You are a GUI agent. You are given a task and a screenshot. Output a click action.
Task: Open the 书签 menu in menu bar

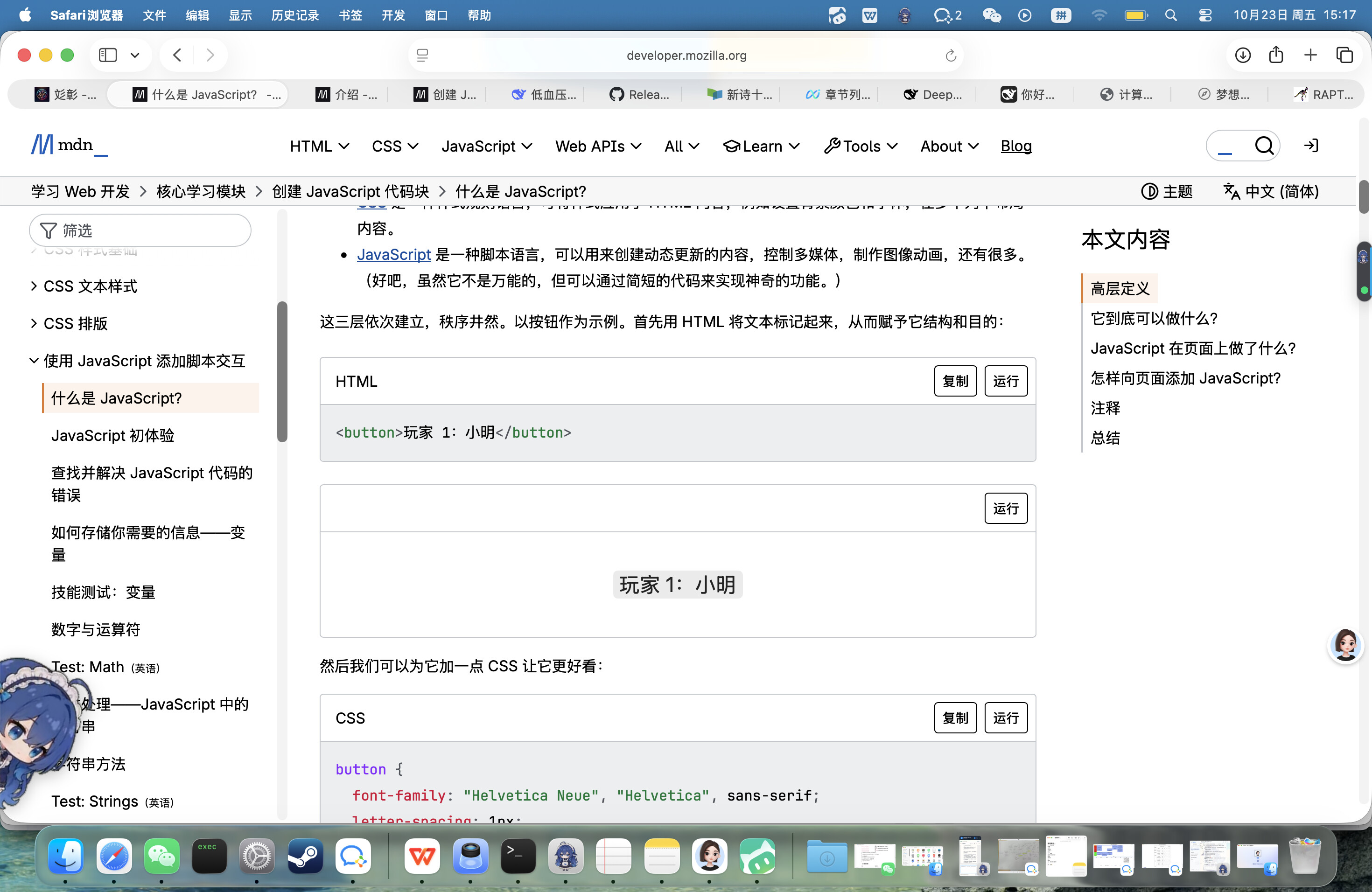[x=350, y=15]
